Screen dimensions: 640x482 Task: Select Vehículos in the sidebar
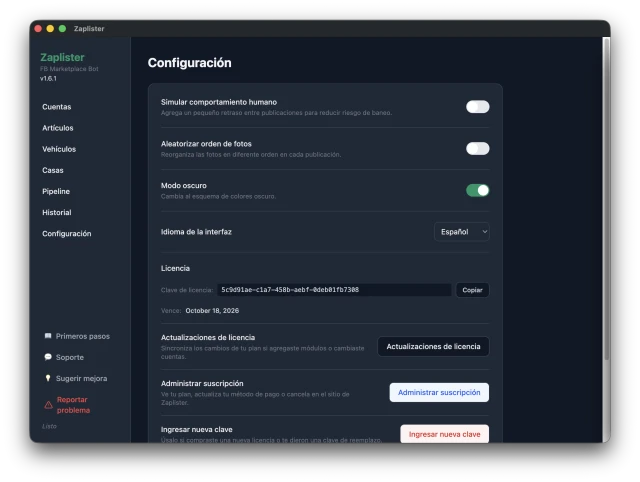(59, 149)
